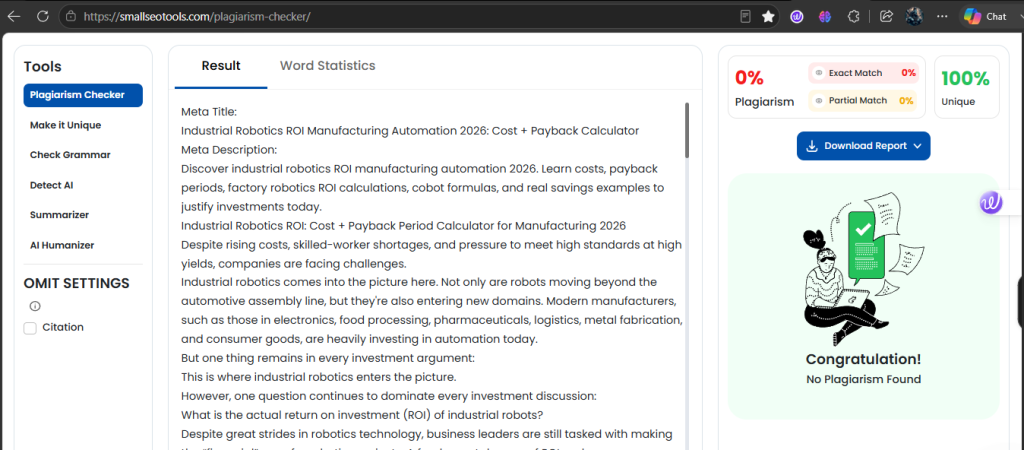Enable the Citation checkbox
The image size is (1024, 450).
(30, 328)
